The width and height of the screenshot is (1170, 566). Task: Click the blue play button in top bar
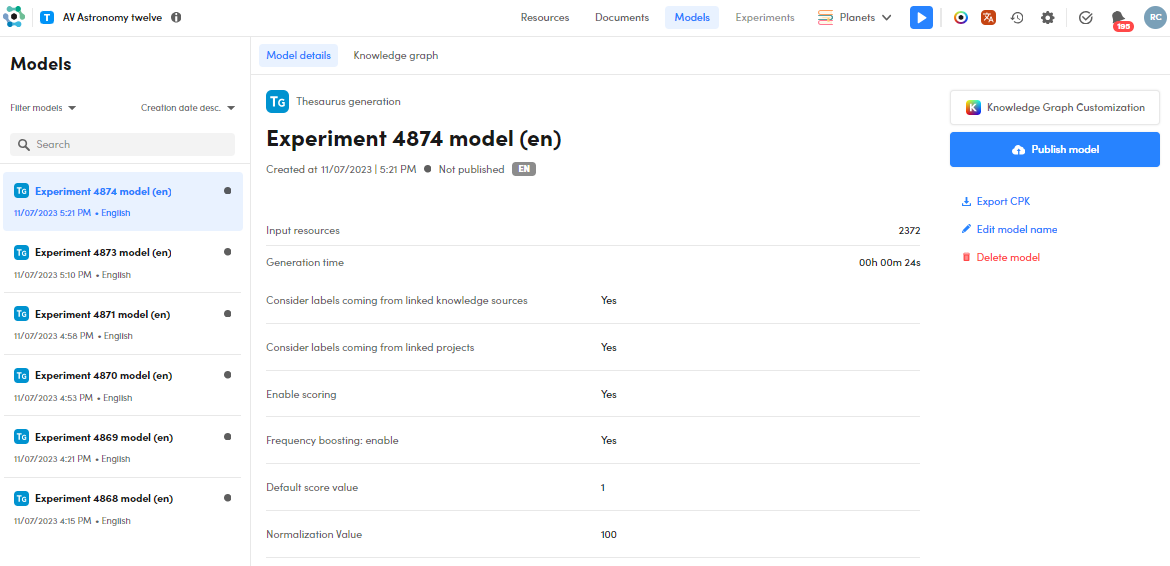(921, 18)
